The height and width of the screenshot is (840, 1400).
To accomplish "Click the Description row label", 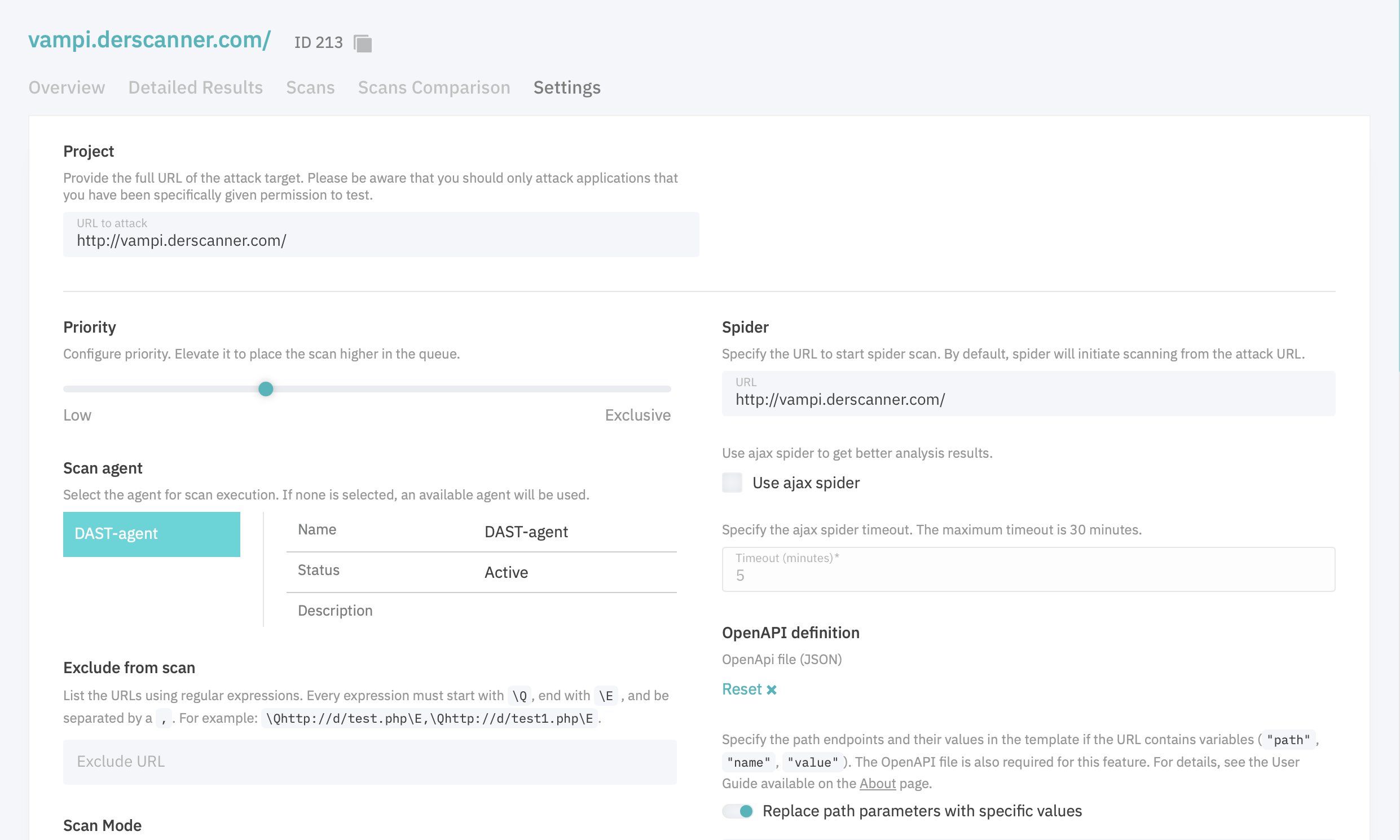I will click(335, 610).
